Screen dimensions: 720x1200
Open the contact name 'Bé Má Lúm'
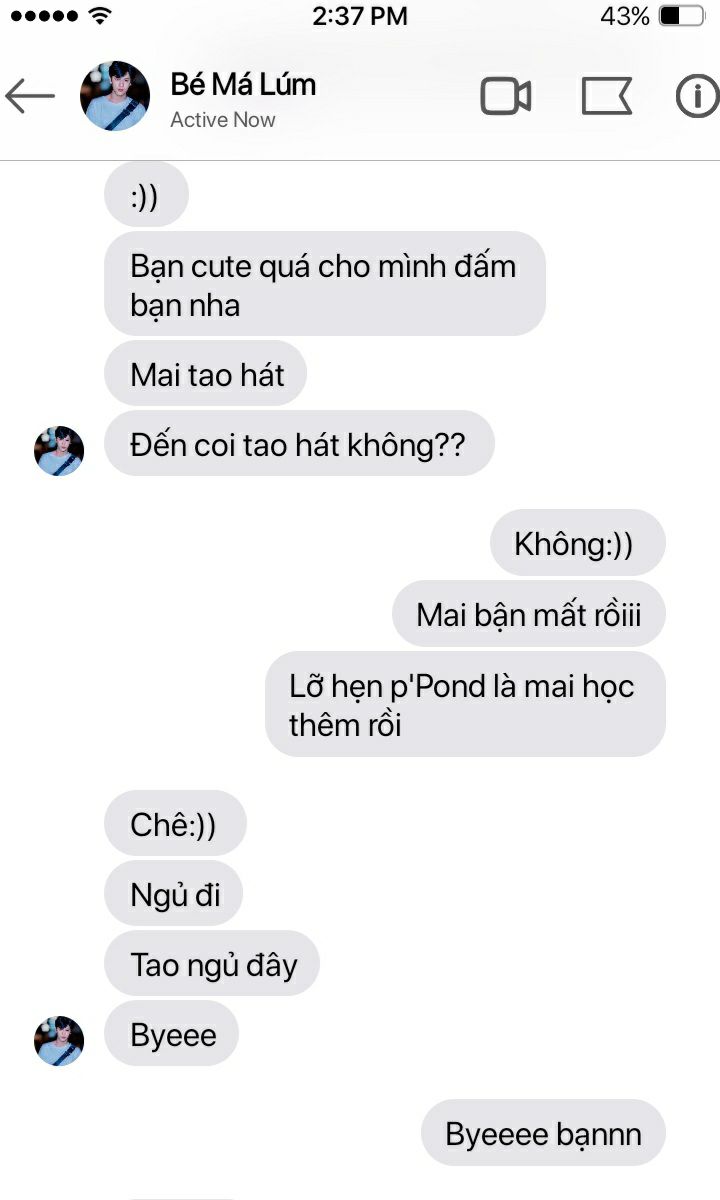[243, 85]
